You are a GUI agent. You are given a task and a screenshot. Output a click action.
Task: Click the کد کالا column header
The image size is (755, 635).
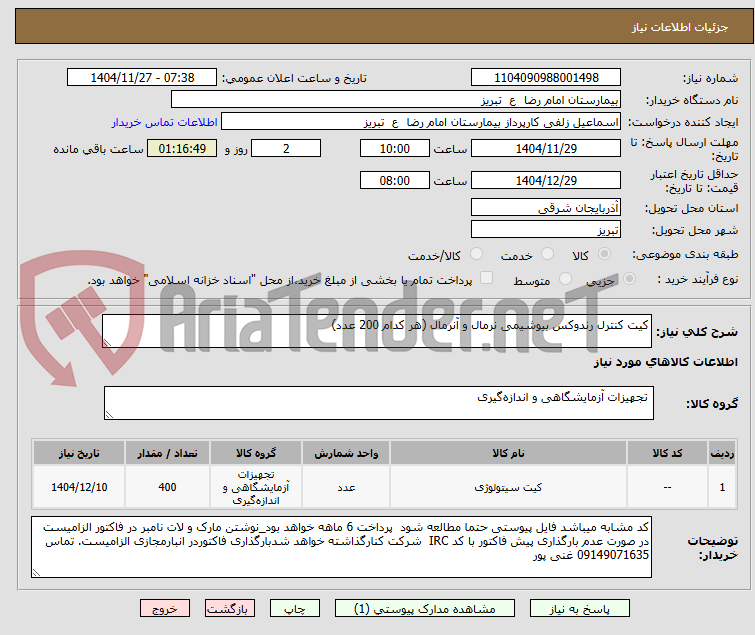tap(667, 453)
